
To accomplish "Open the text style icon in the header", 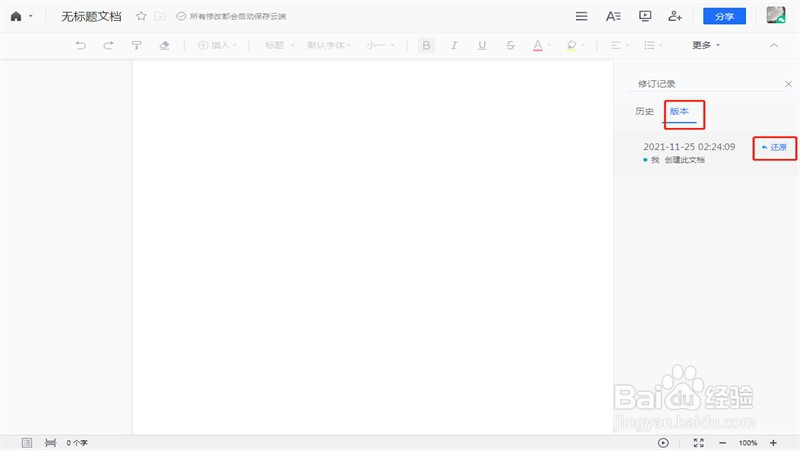I will point(613,16).
